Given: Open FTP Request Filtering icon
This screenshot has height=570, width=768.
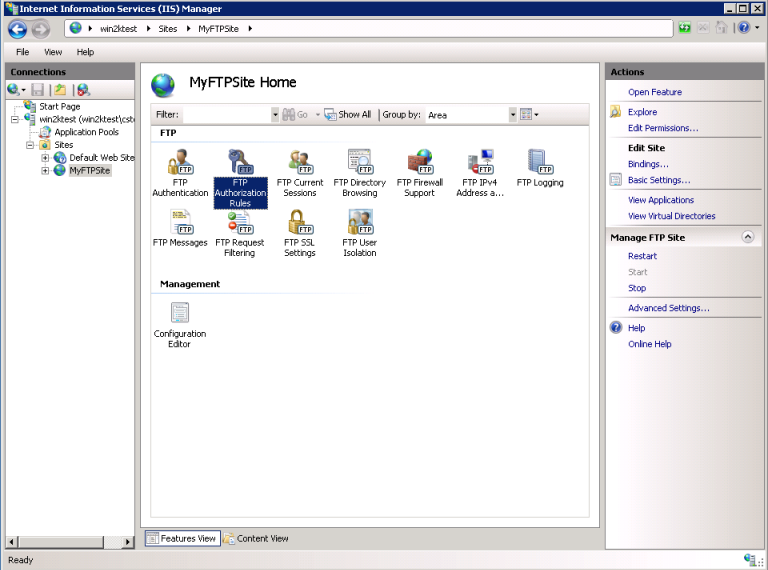Looking at the screenshot, I should point(240,233).
